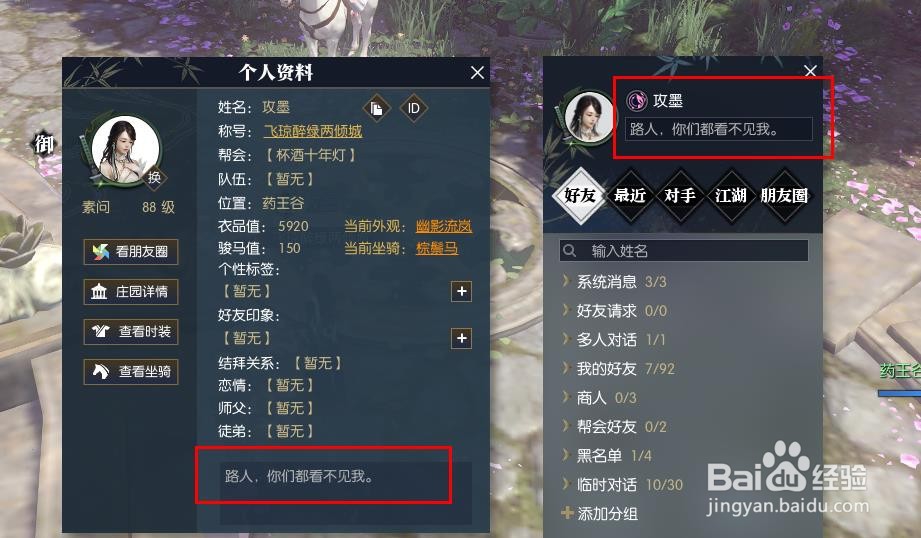Click the search magnifier icon
This screenshot has height=538, width=921.
[569, 251]
